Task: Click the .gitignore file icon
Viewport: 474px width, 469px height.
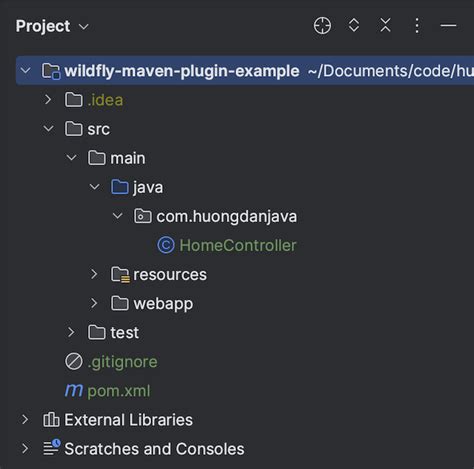Action: coord(74,362)
